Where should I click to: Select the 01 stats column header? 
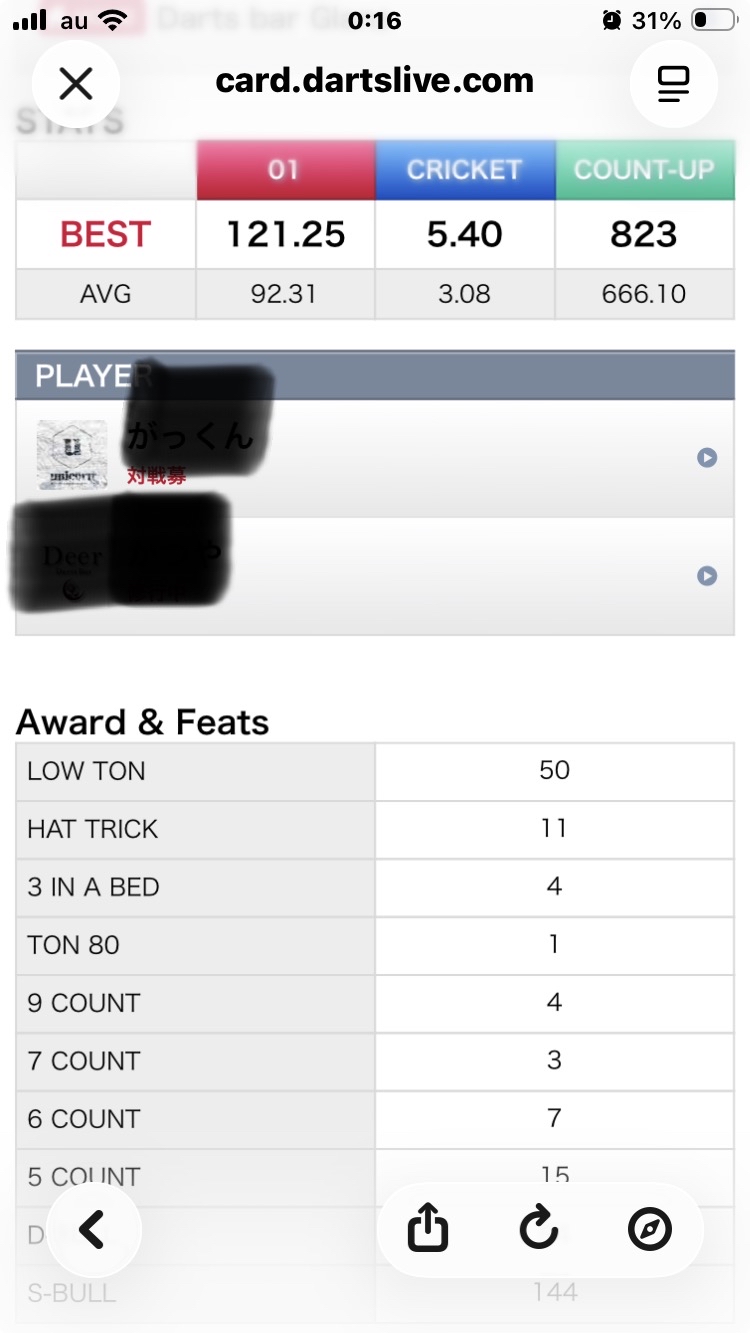click(284, 170)
